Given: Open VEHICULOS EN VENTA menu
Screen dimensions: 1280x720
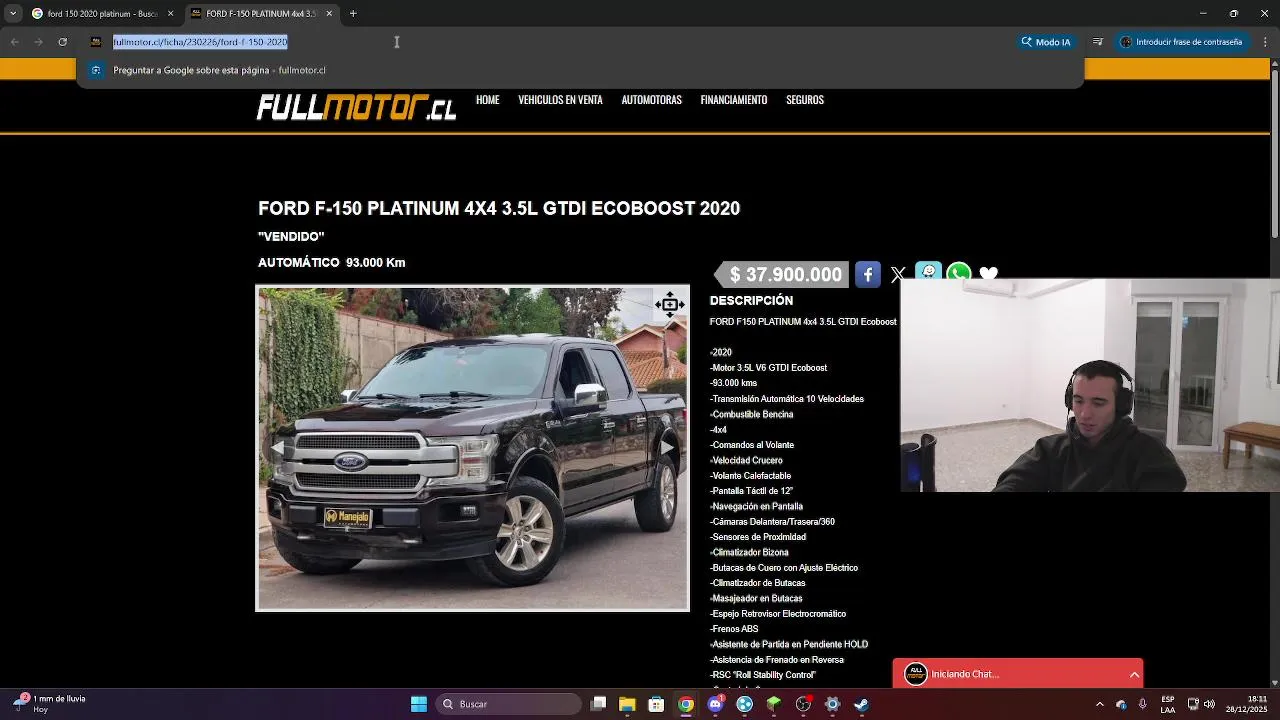Looking at the screenshot, I should [x=560, y=100].
